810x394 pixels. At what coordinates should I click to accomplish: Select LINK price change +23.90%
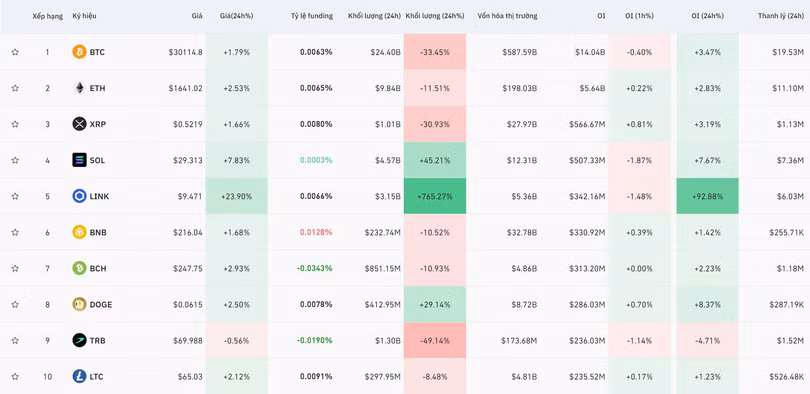pos(237,196)
